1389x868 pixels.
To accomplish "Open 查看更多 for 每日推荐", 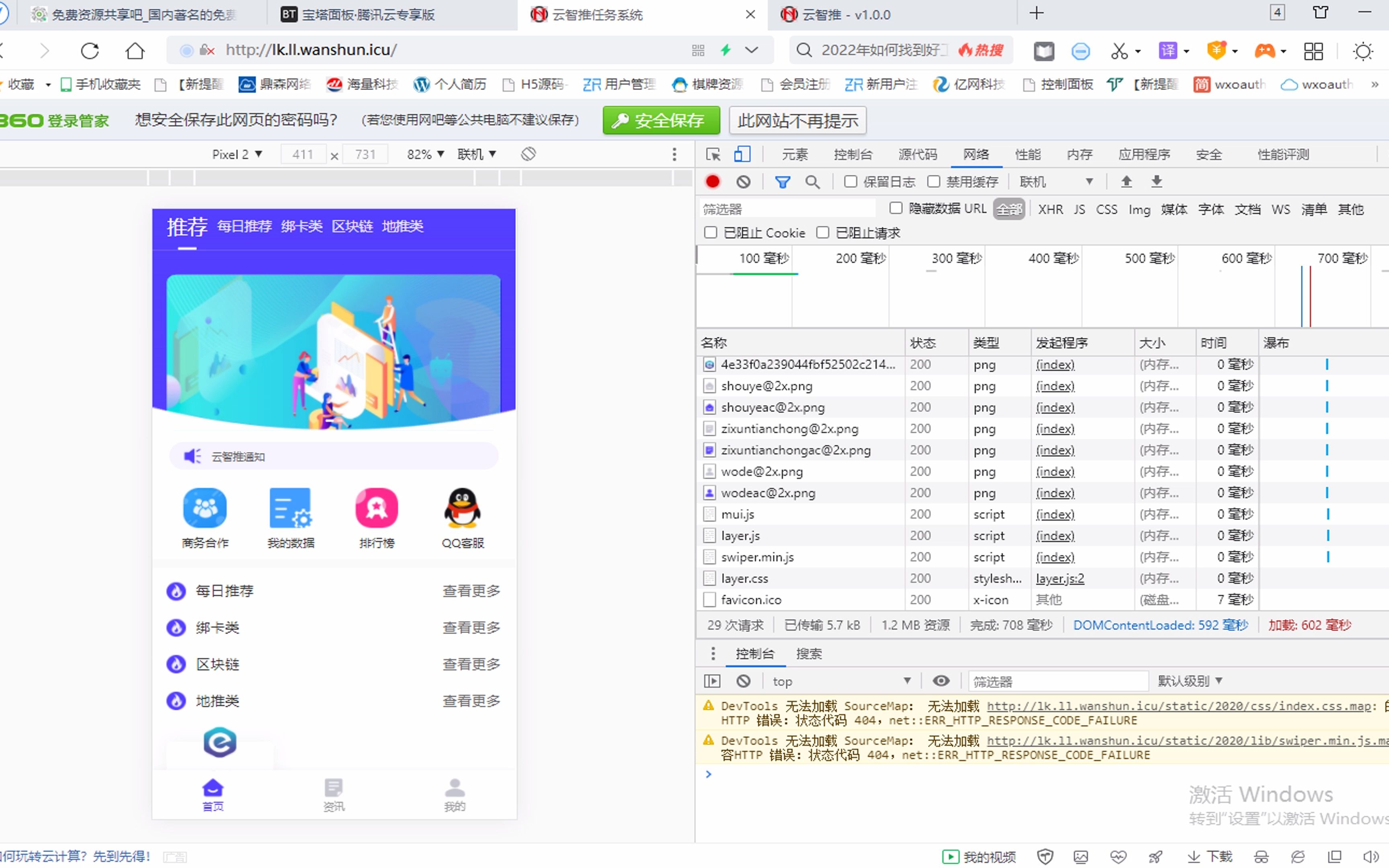I will click(471, 591).
